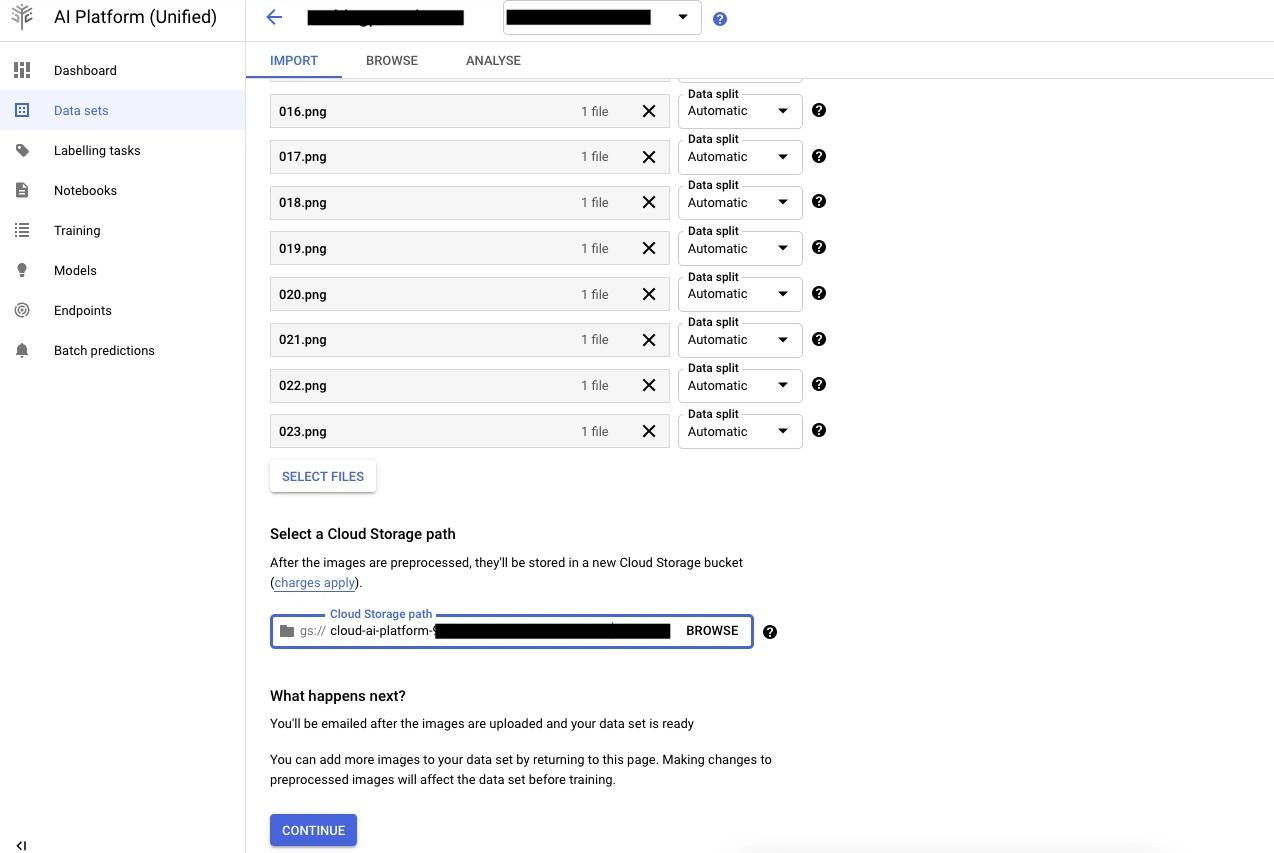Open Data split dropdown for 021.png
This screenshot has width=1274, height=853.
click(x=740, y=340)
